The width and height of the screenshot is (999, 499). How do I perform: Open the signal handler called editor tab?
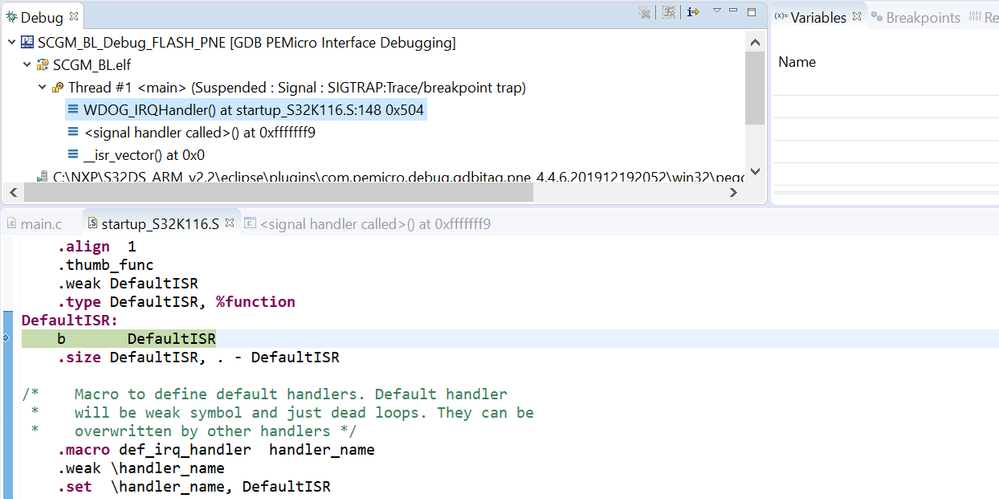tap(374, 223)
